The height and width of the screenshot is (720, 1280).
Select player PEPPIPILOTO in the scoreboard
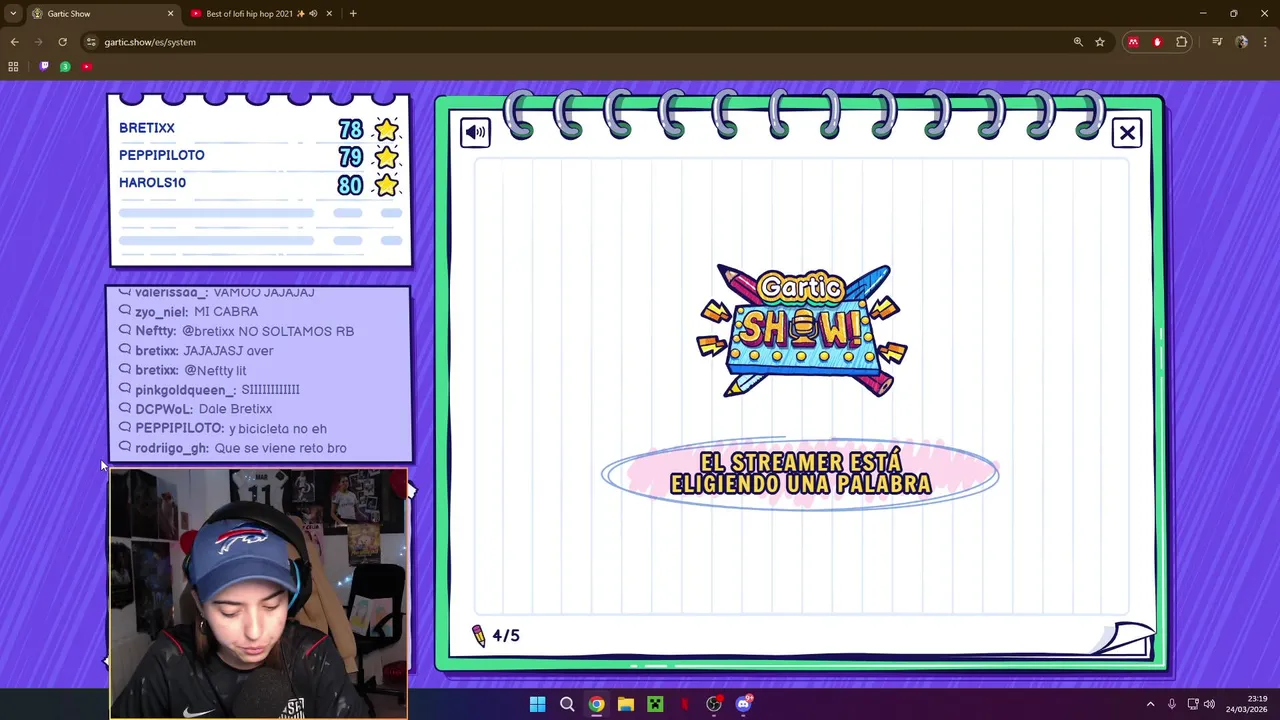[162, 155]
